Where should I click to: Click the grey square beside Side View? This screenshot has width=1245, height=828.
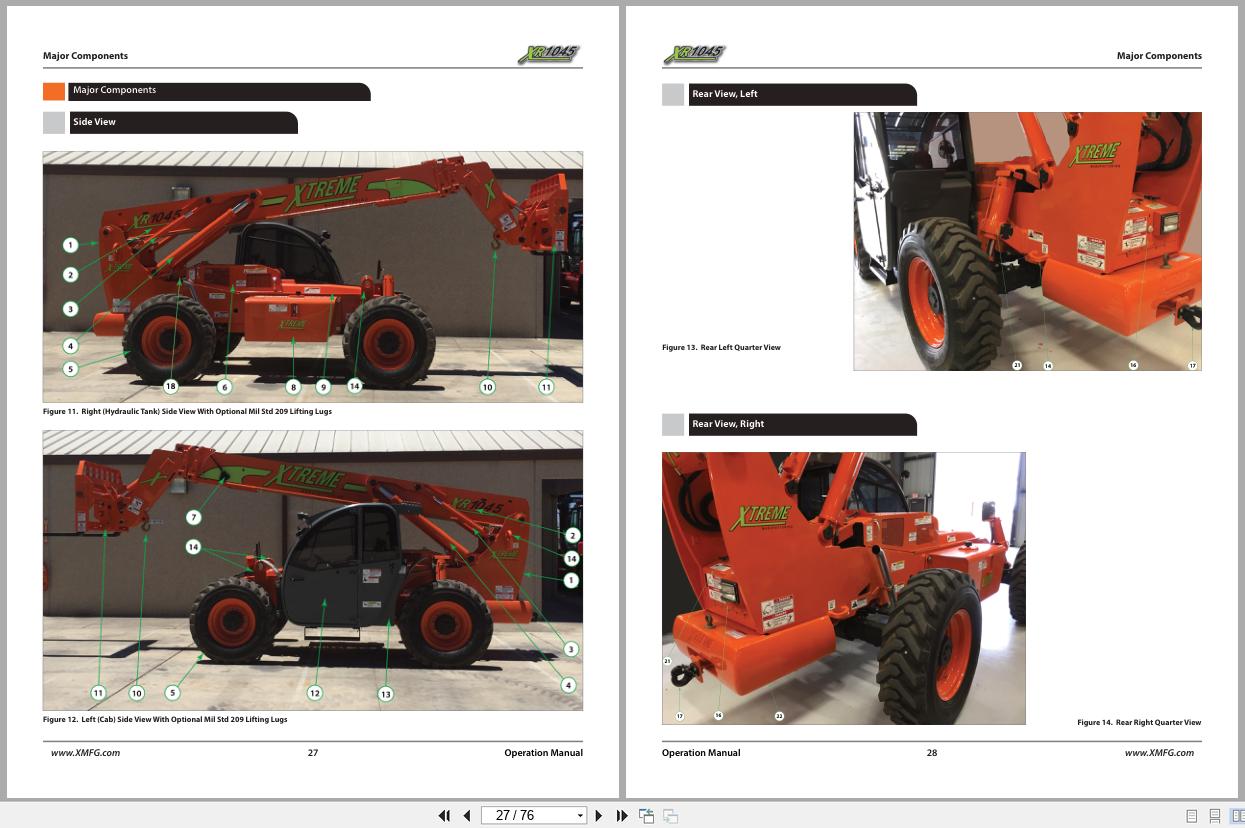pyautogui.click(x=54, y=123)
